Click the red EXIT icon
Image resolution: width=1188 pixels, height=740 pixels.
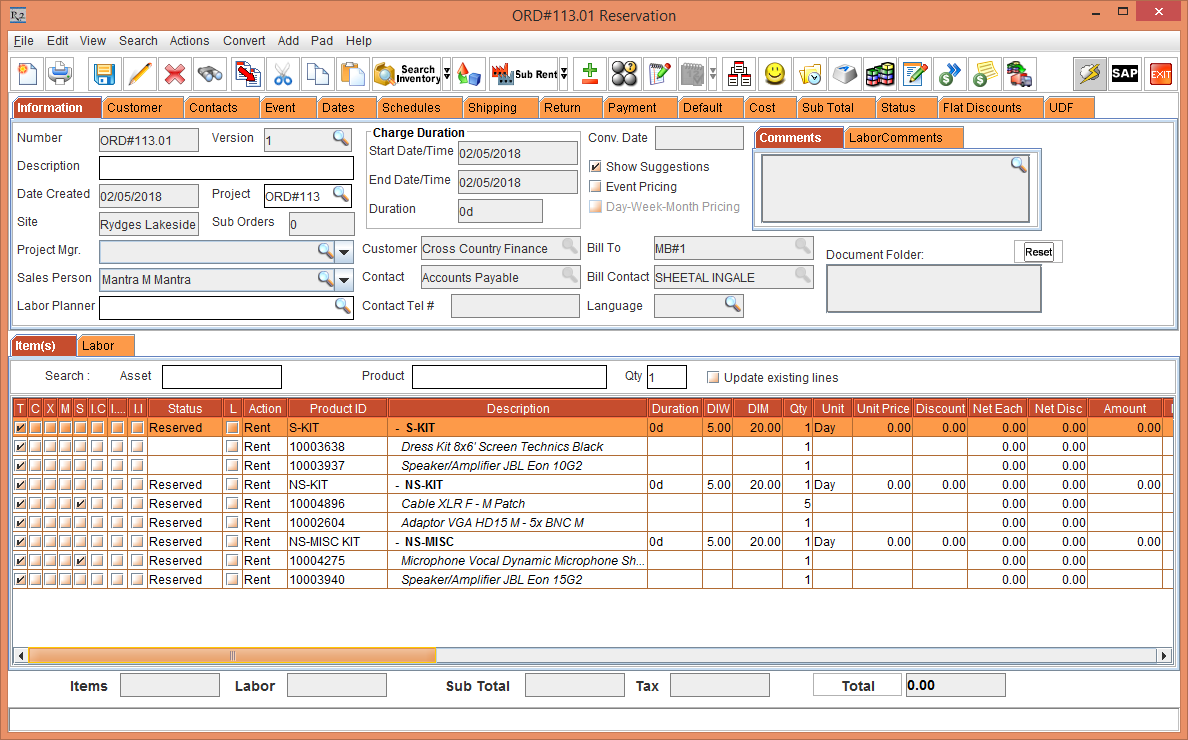point(1160,74)
